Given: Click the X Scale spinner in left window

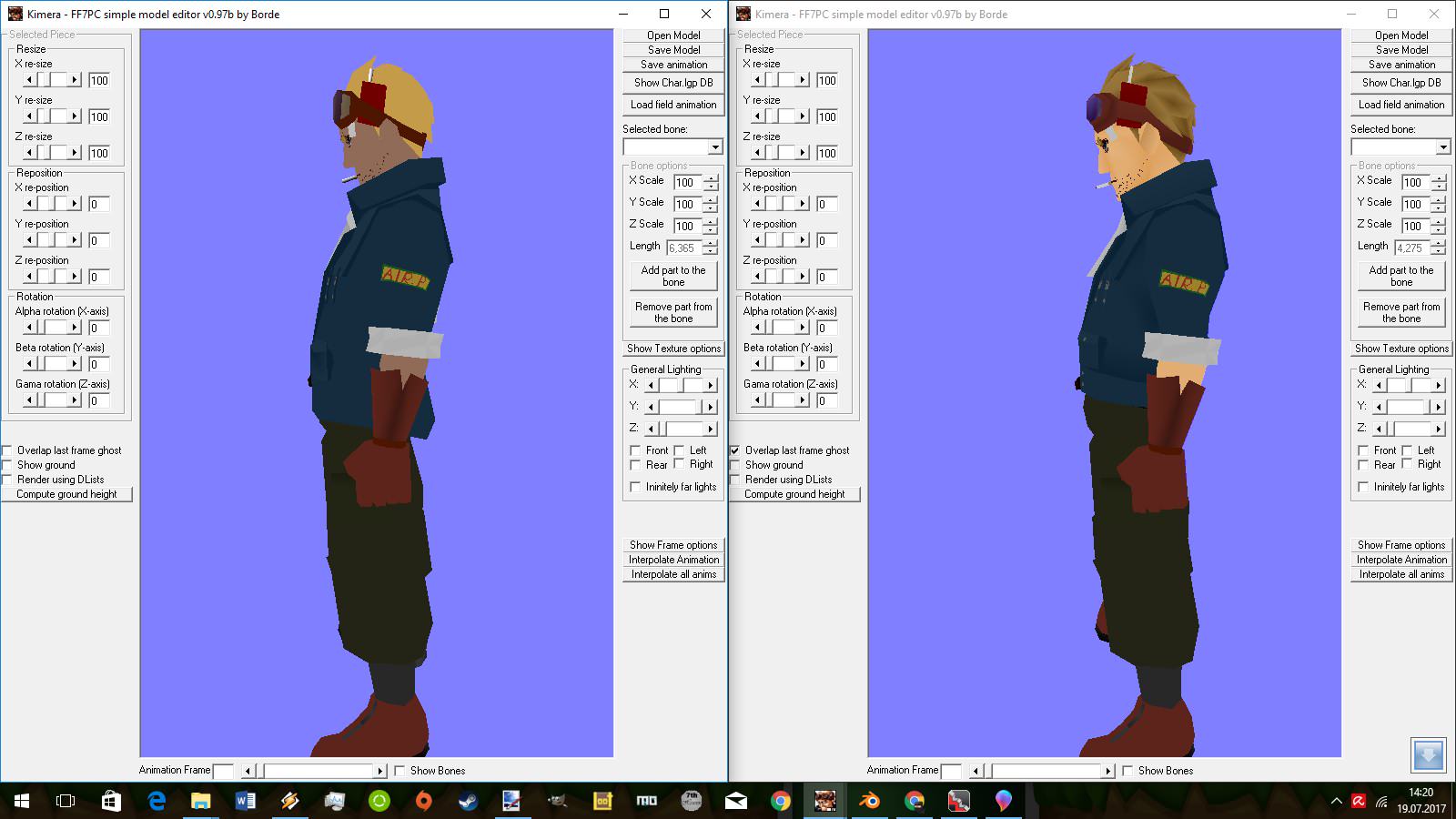Looking at the screenshot, I should (711, 182).
